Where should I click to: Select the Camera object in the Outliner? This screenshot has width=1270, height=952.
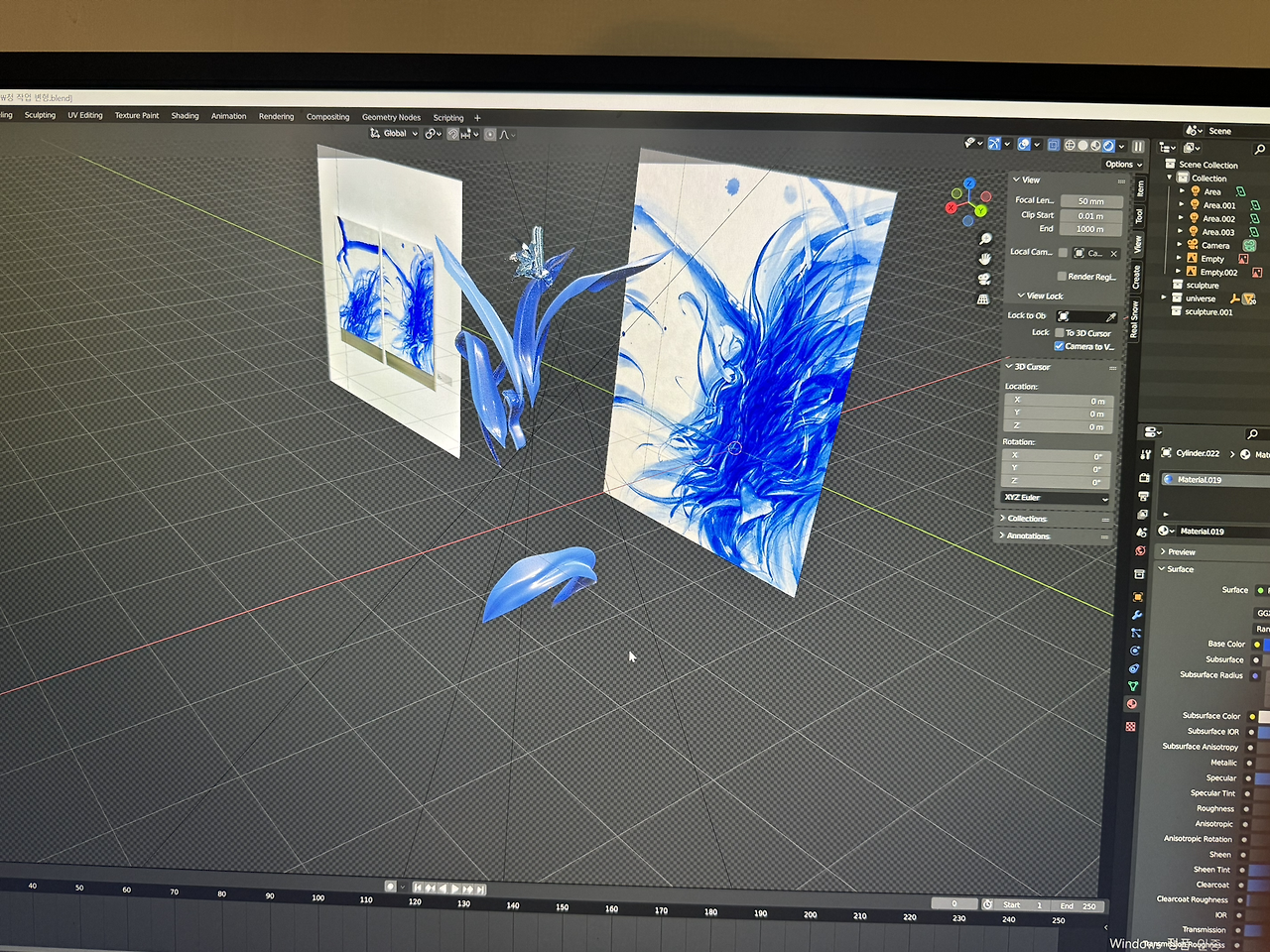click(x=1215, y=246)
